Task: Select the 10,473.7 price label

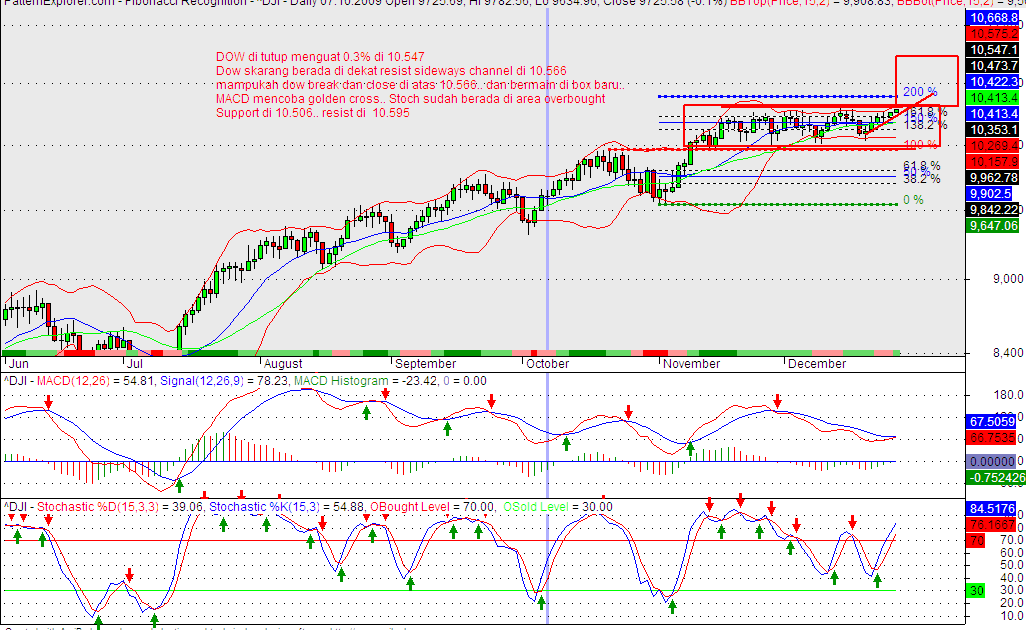Action: tap(993, 65)
